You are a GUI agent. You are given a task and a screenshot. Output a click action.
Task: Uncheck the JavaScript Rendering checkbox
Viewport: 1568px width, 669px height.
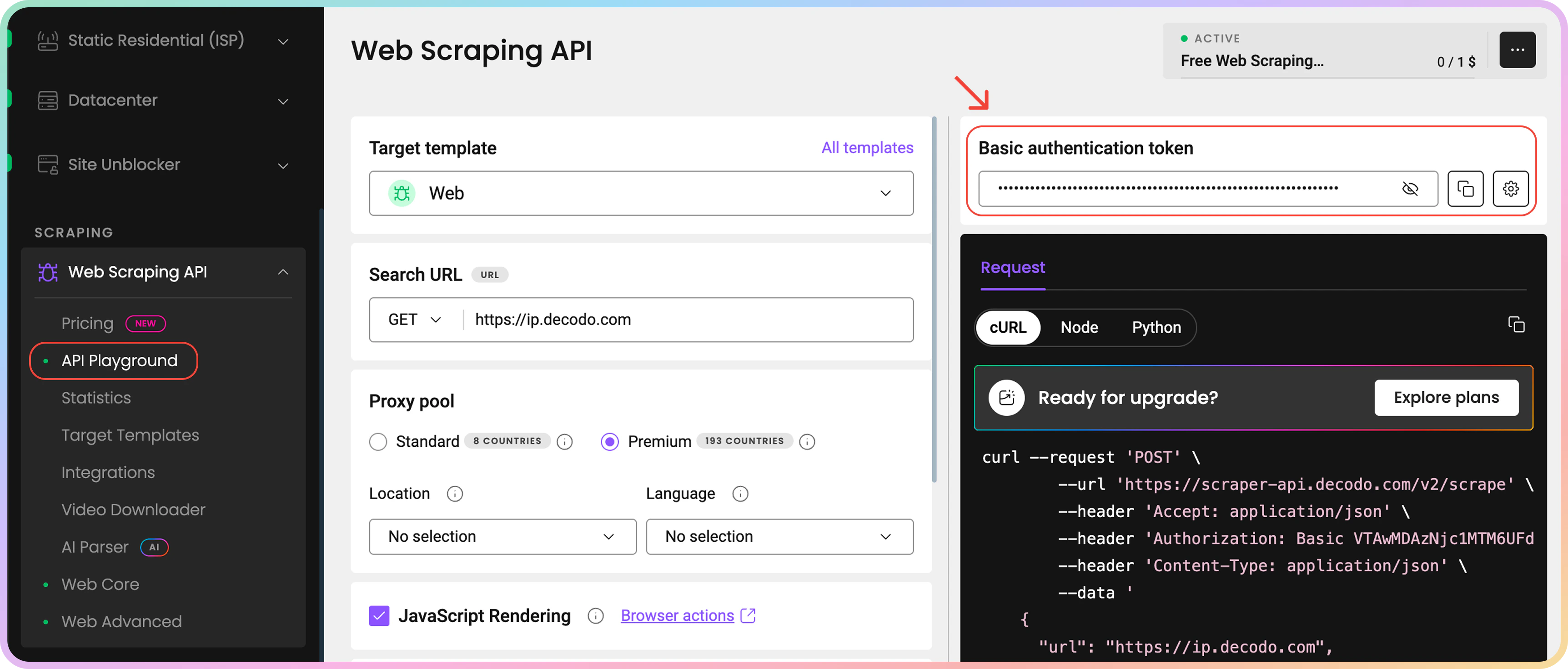pos(379,615)
